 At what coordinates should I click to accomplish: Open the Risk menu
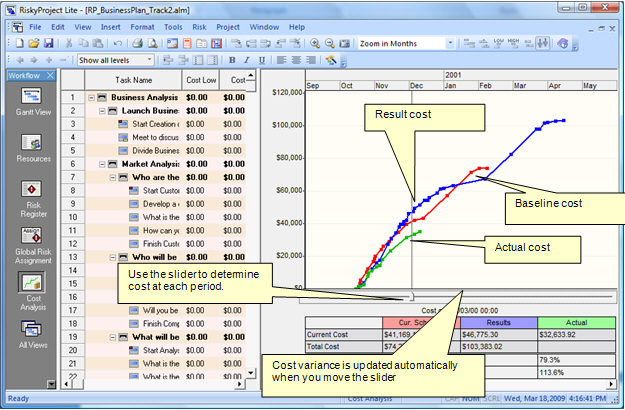(x=201, y=25)
